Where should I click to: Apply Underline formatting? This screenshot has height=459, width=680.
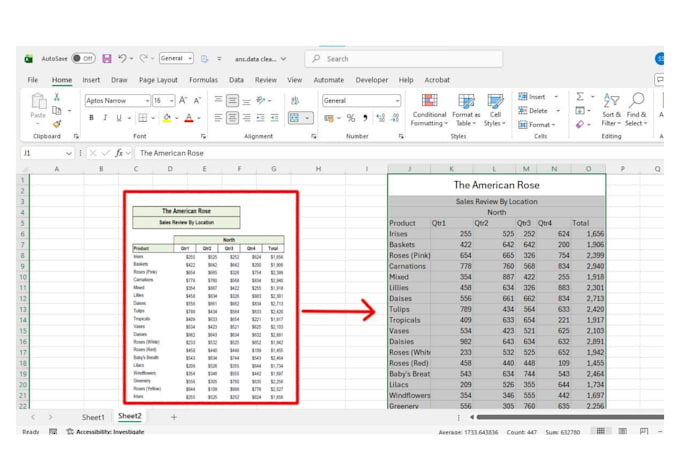119,118
